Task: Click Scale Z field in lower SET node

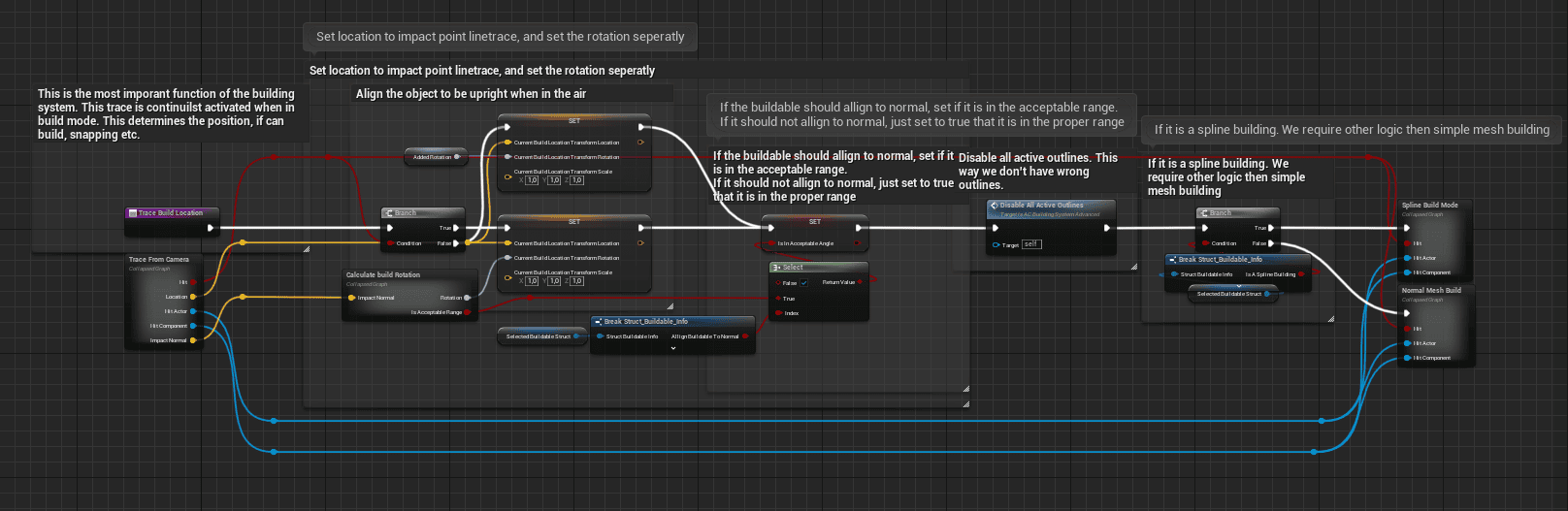Action: pos(576,281)
